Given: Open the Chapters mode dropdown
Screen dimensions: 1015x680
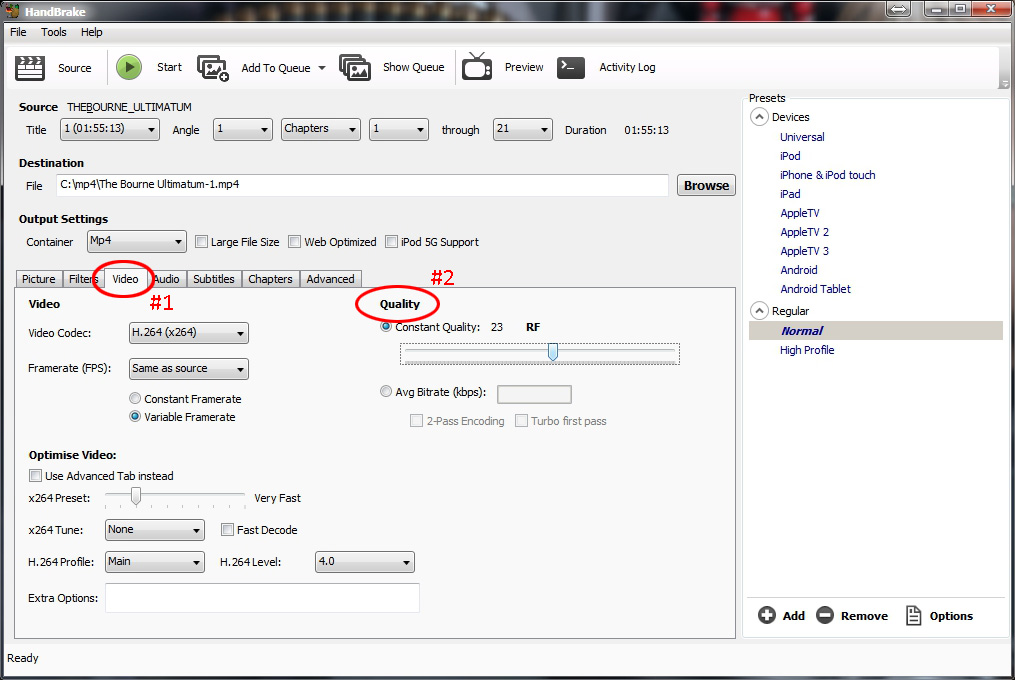Looking at the screenshot, I should coord(320,129).
